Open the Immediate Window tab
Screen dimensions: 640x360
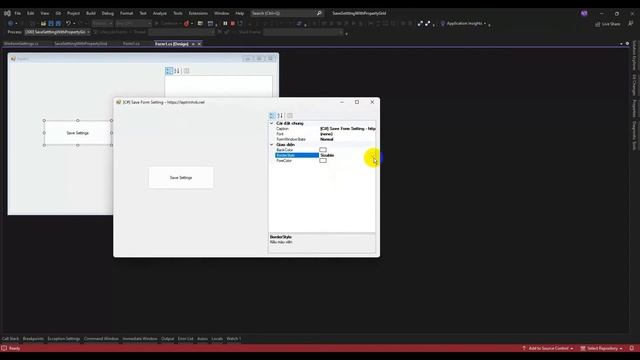(140, 339)
